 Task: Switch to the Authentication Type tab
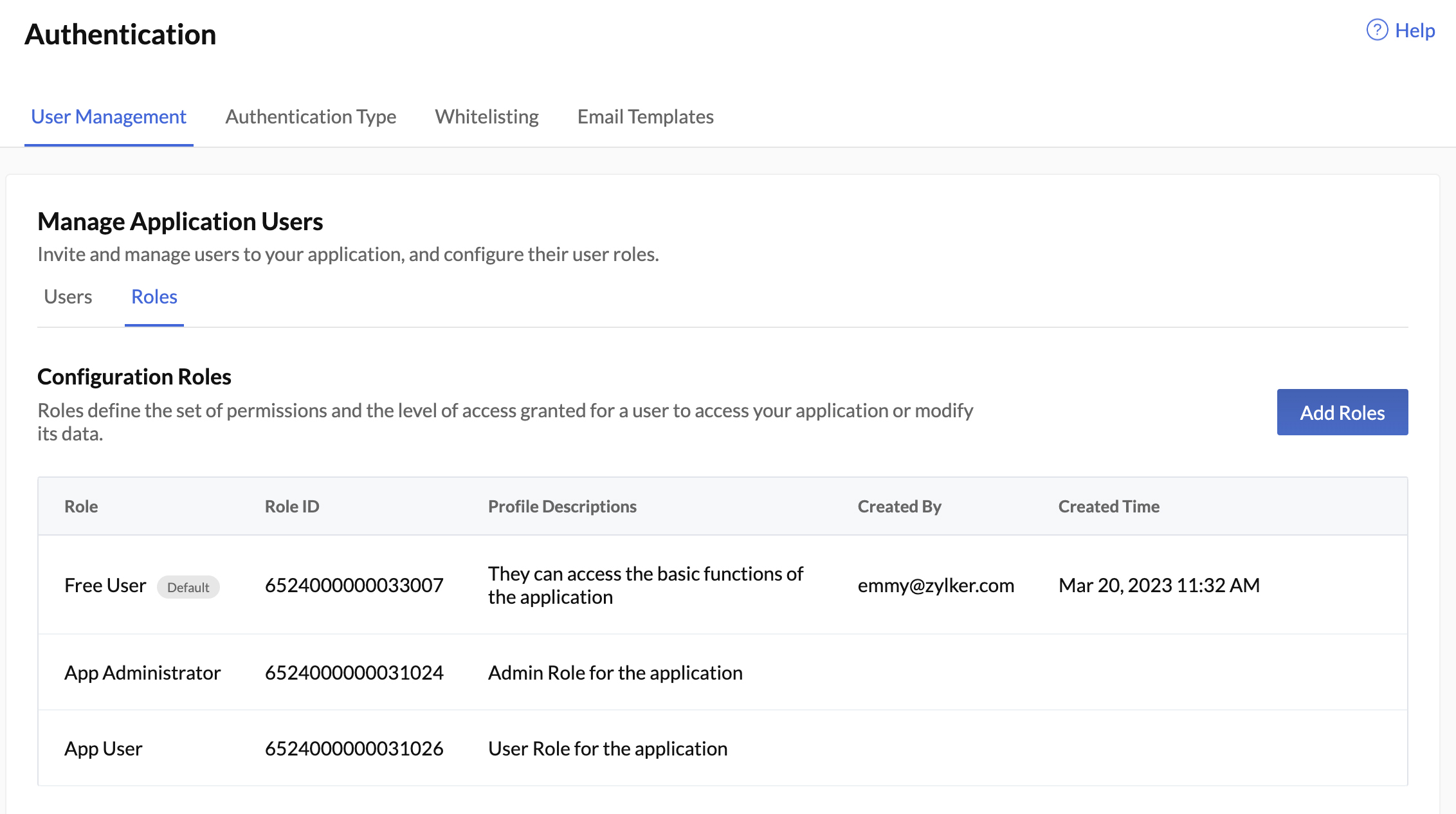(x=311, y=116)
